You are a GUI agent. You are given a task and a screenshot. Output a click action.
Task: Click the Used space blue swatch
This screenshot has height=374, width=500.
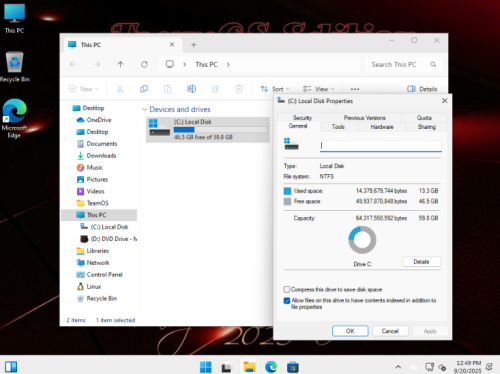pyautogui.click(x=287, y=191)
